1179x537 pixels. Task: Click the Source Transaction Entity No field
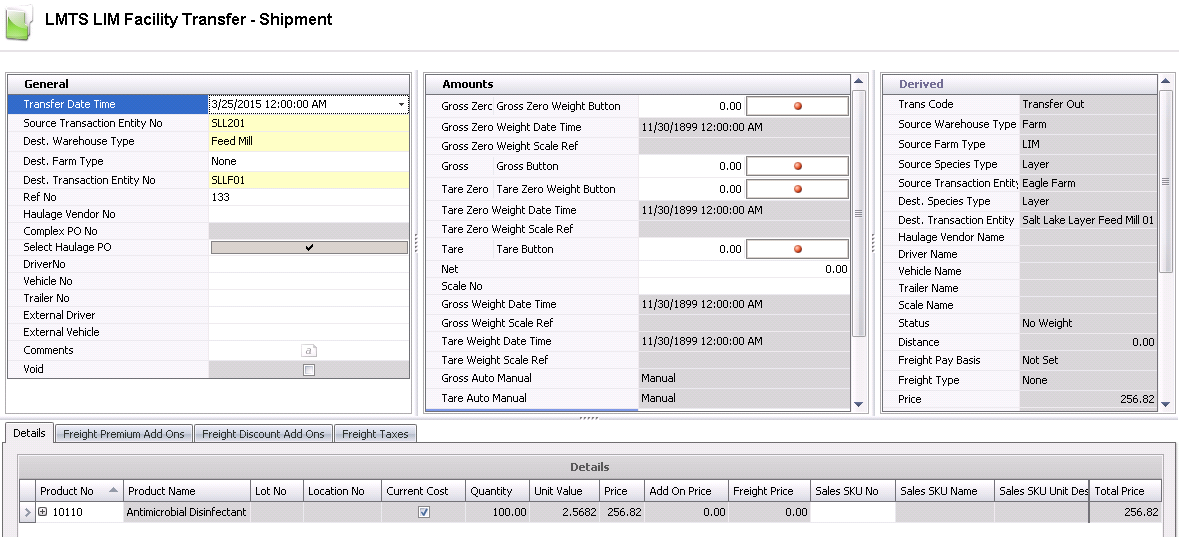click(x=309, y=123)
